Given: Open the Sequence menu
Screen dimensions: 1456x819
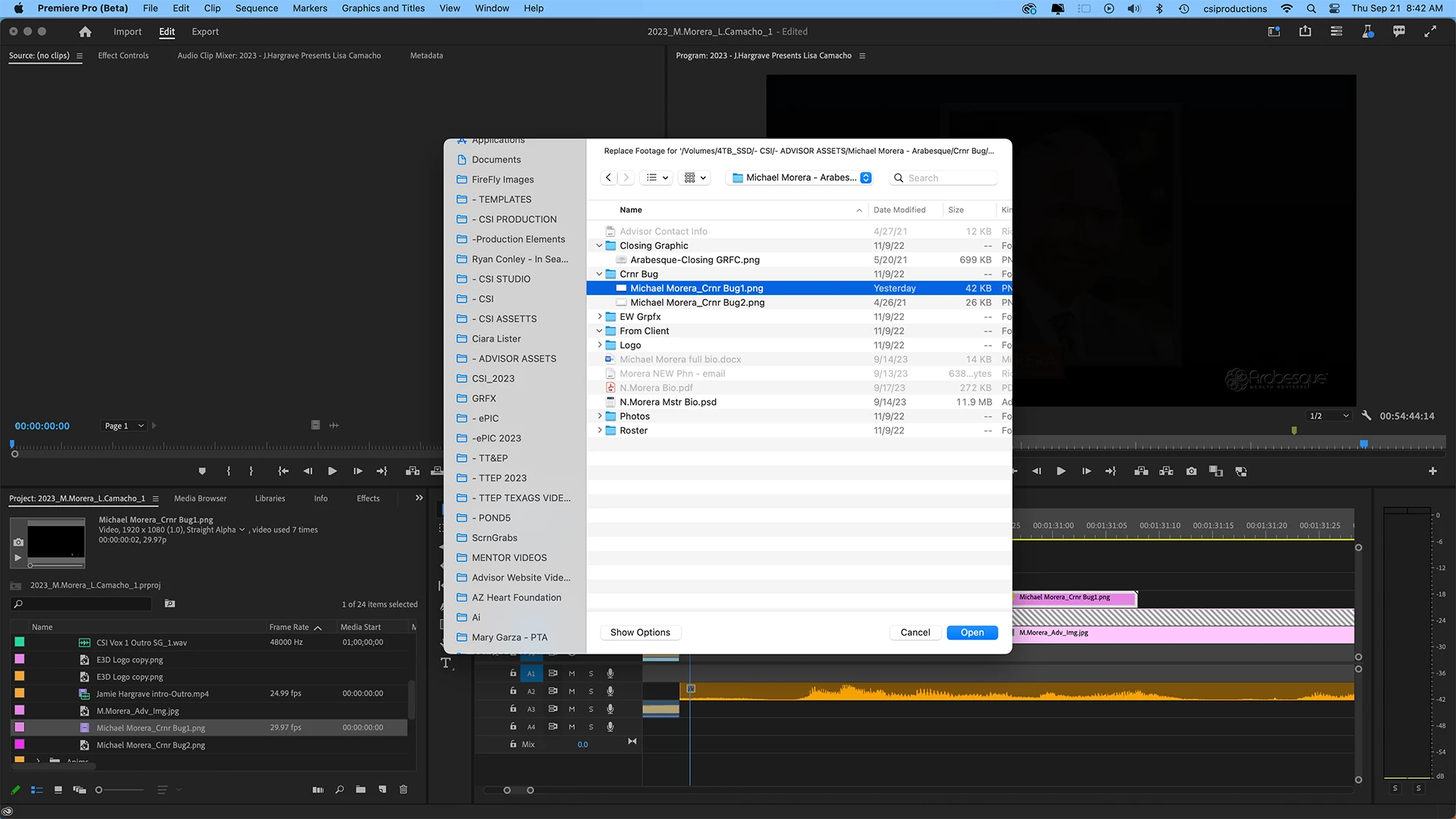Looking at the screenshot, I should 256,8.
